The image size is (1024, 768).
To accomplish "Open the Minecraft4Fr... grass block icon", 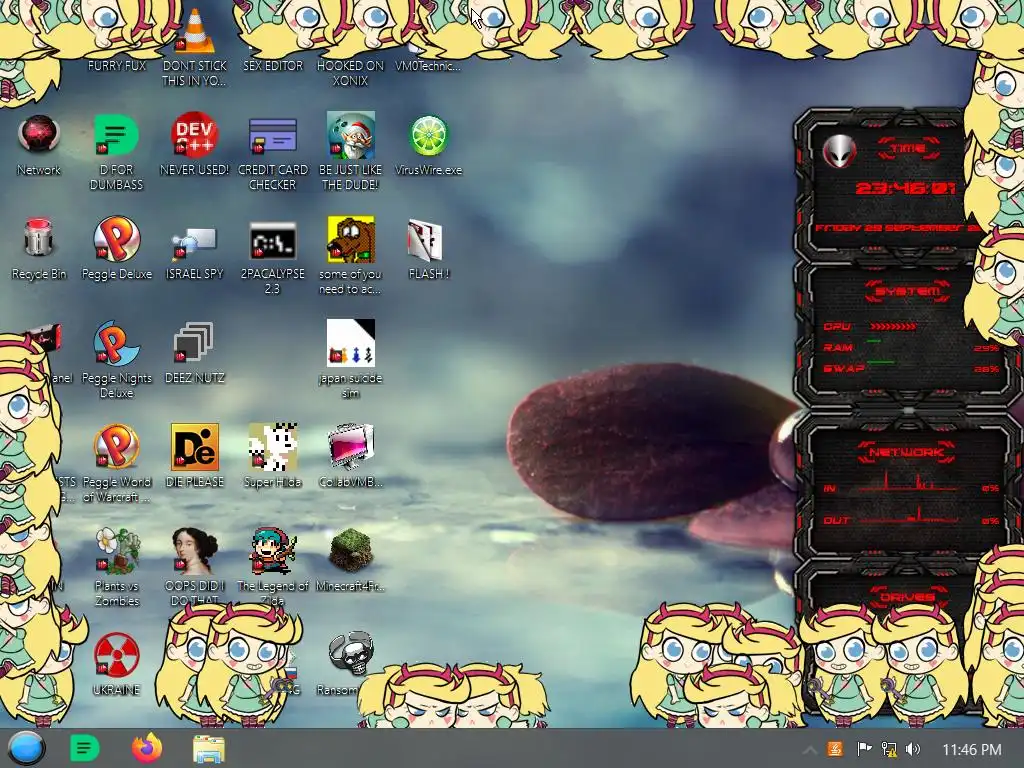I will point(351,551).
